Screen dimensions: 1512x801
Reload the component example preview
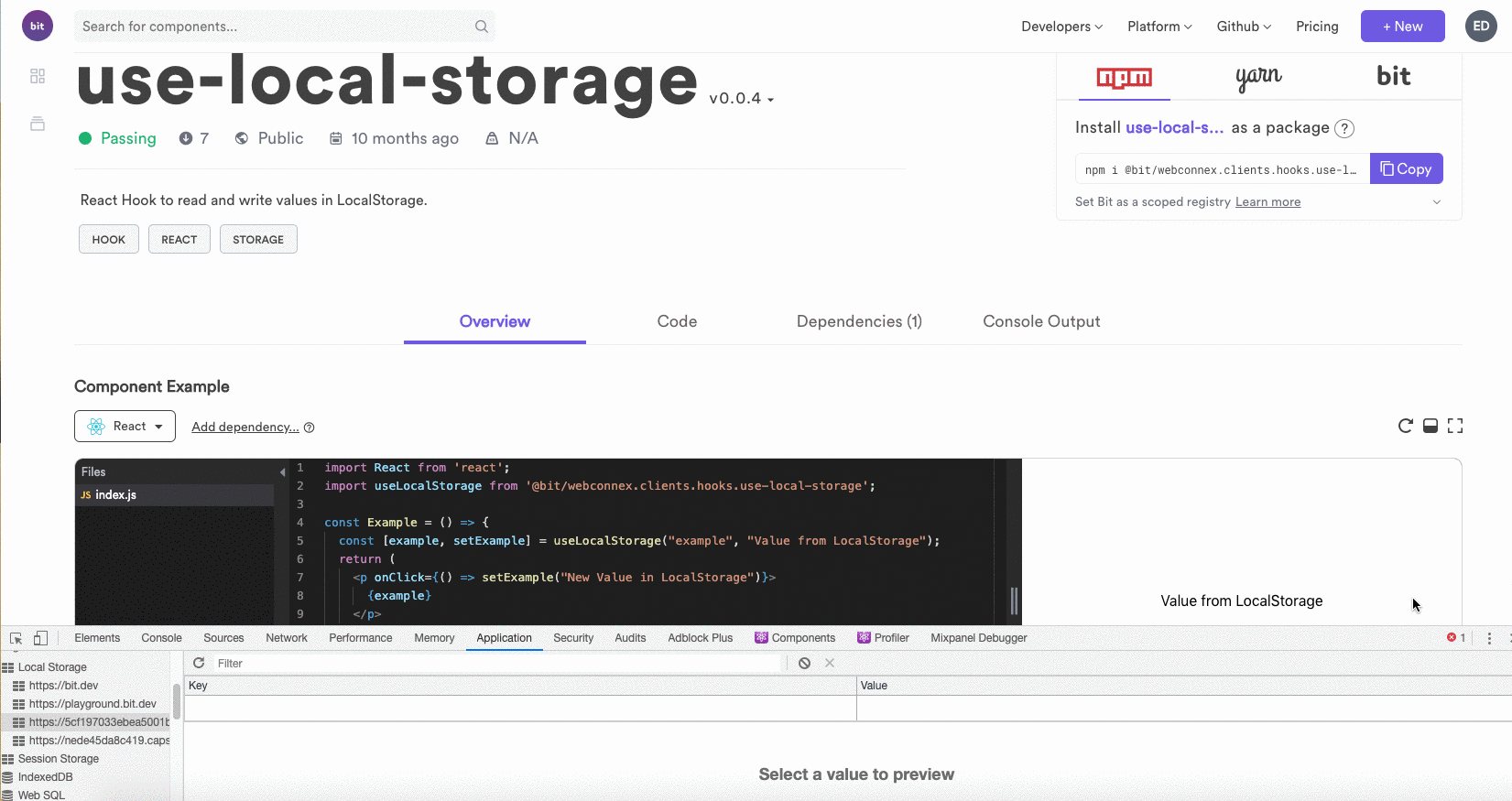1406,426
